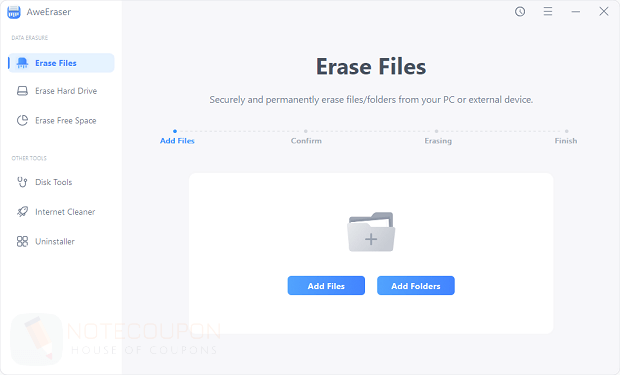Image resolution: width=620 pixels, height=375 pixels.
Task: Click the AweEraser app logo icon
Action: [x=14, y=12]
